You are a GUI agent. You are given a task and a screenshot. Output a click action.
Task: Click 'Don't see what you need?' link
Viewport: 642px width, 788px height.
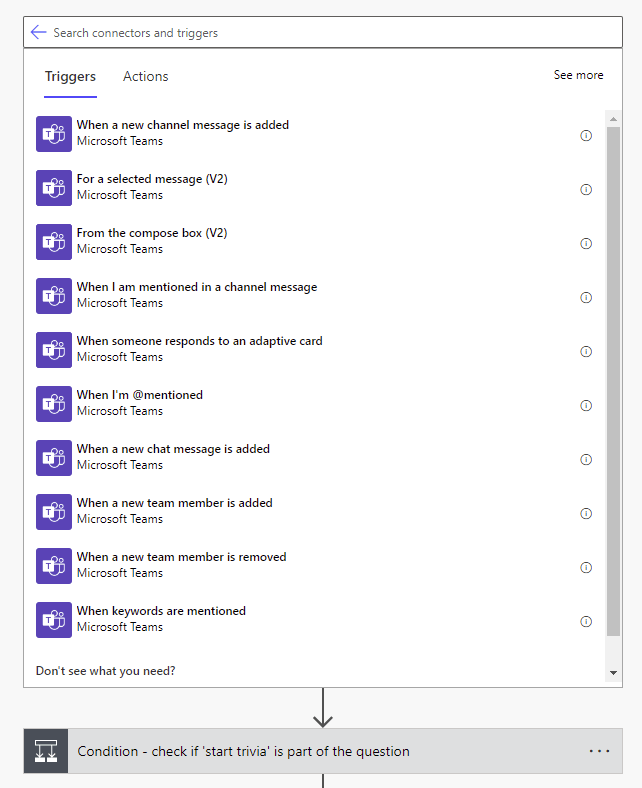tap(105, 670)
